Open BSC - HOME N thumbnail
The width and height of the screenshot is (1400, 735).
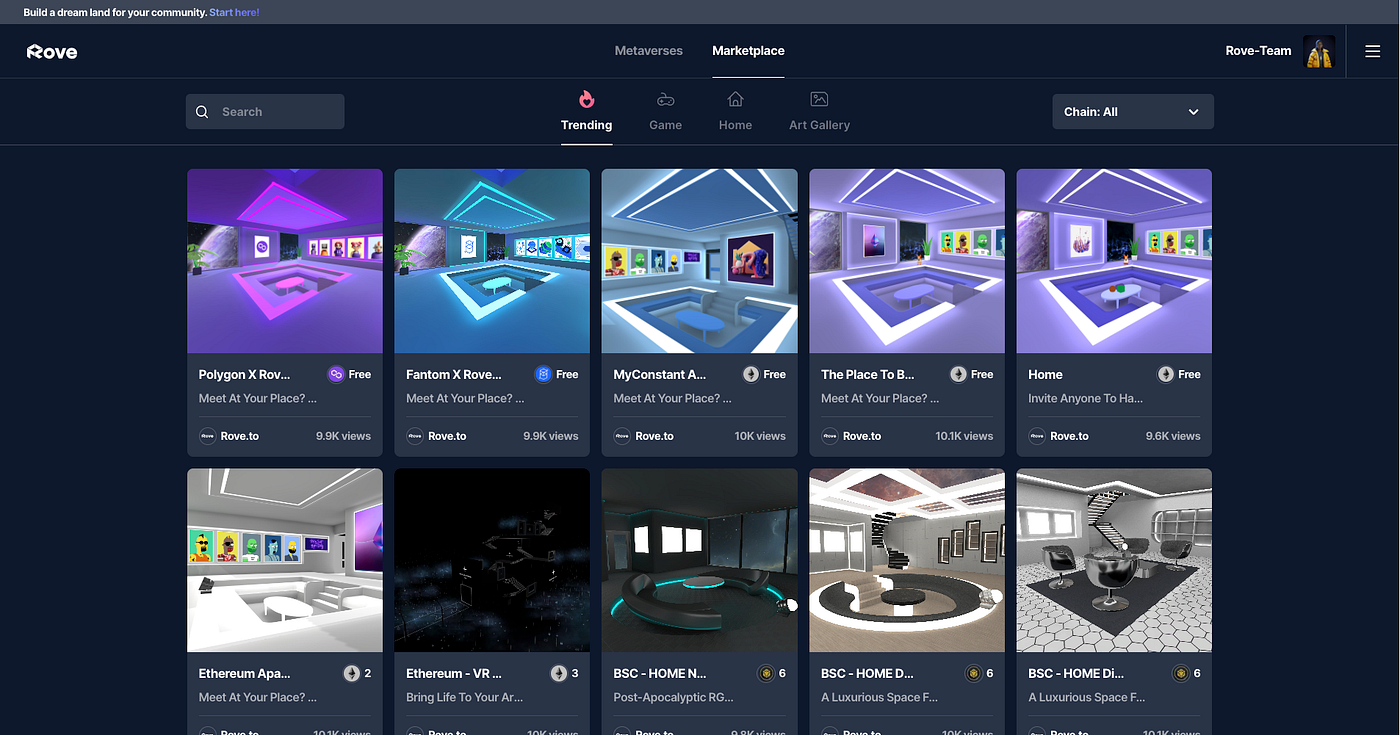700,560
